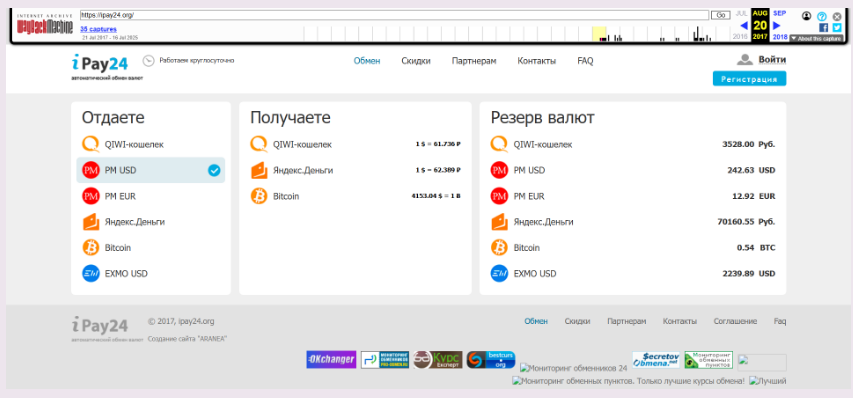The height and width of the screenshot is (398, 853).
Task: Click the 2239.89 USD reserve value
Action: 749,273
